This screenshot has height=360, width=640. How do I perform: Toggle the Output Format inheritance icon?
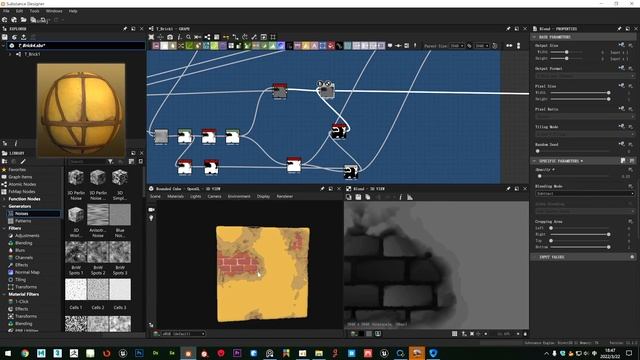coord(621,68)
